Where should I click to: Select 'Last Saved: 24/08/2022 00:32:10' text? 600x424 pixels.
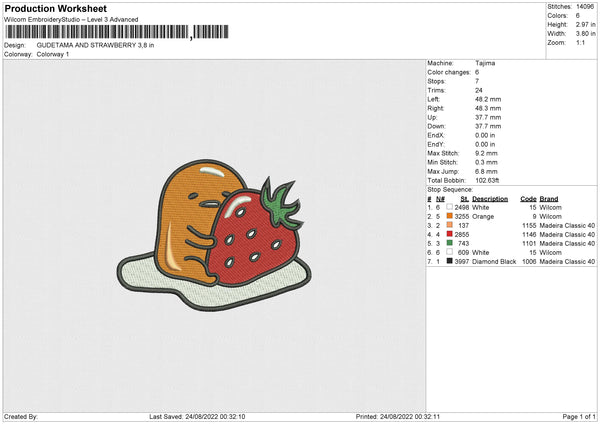click(197, 416)
